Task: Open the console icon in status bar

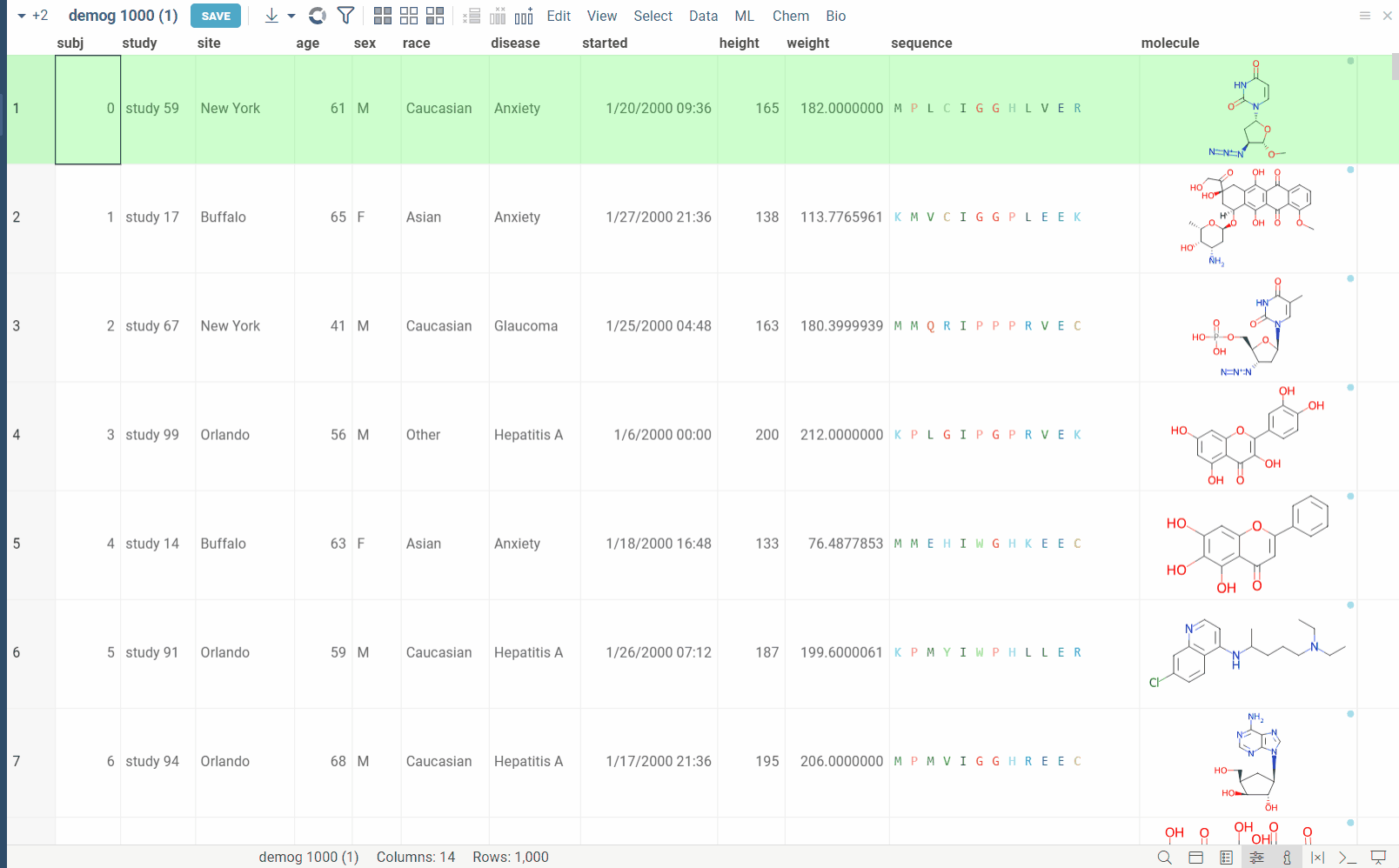Action: pyautogui.click(x=1346, y=857)
